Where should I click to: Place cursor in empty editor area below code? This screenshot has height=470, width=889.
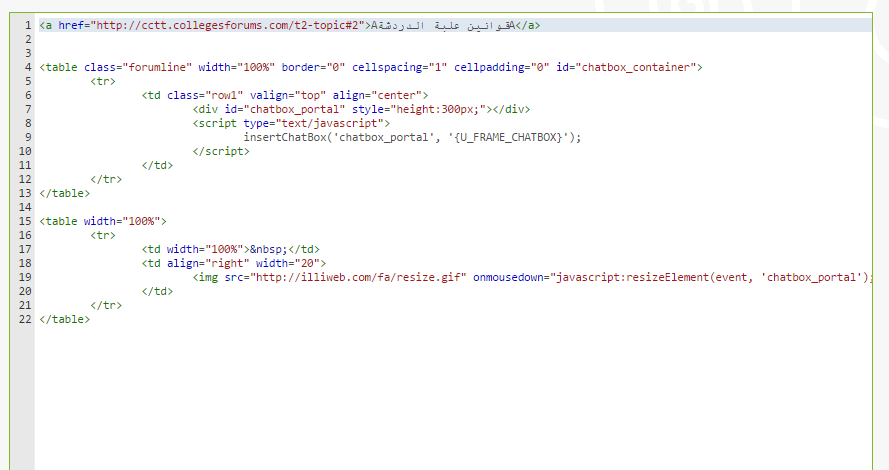(x=454, y=397)
